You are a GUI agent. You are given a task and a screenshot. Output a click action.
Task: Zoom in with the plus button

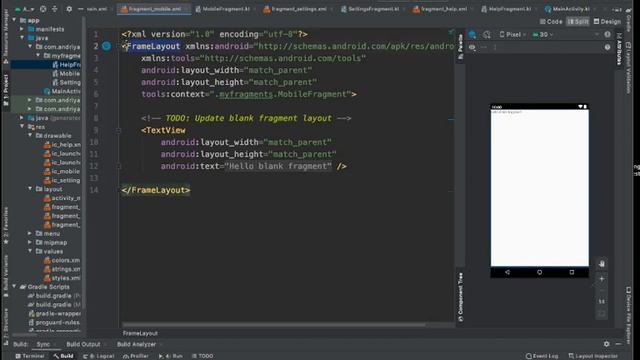(x=602, y=279)
